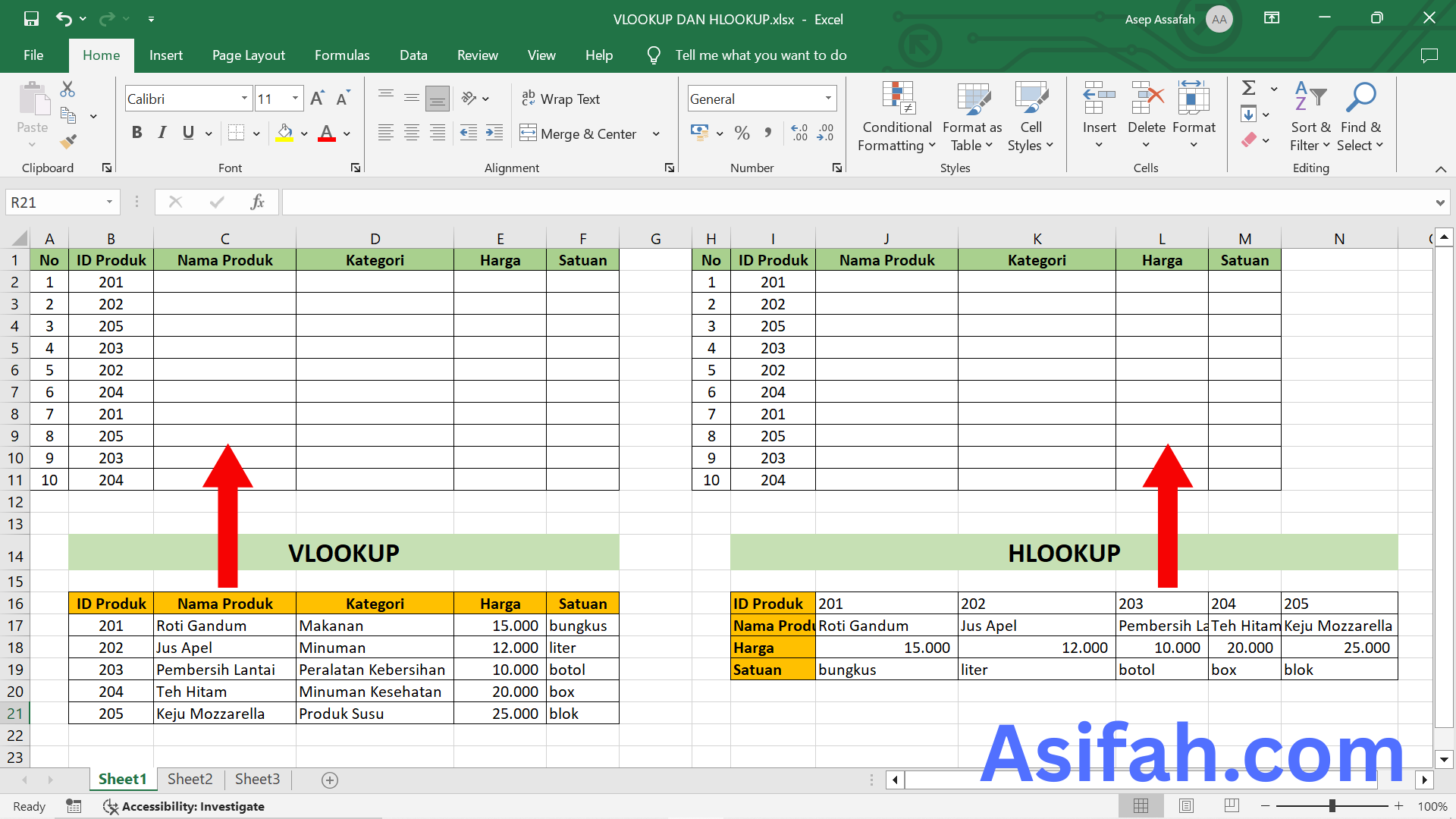Click the Decrease Decimal icon
The width and height of the screenshot is (1456, 819).
click(x=826, y=133)
